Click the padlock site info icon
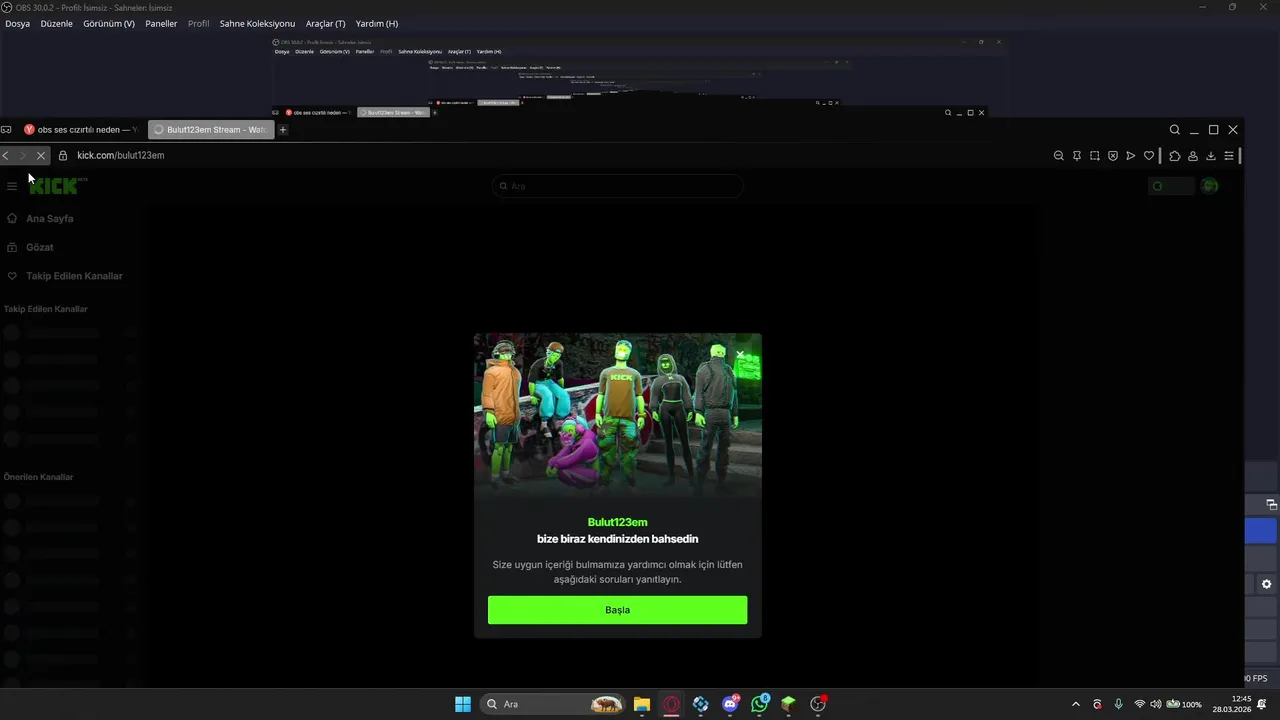 point(63,155)
